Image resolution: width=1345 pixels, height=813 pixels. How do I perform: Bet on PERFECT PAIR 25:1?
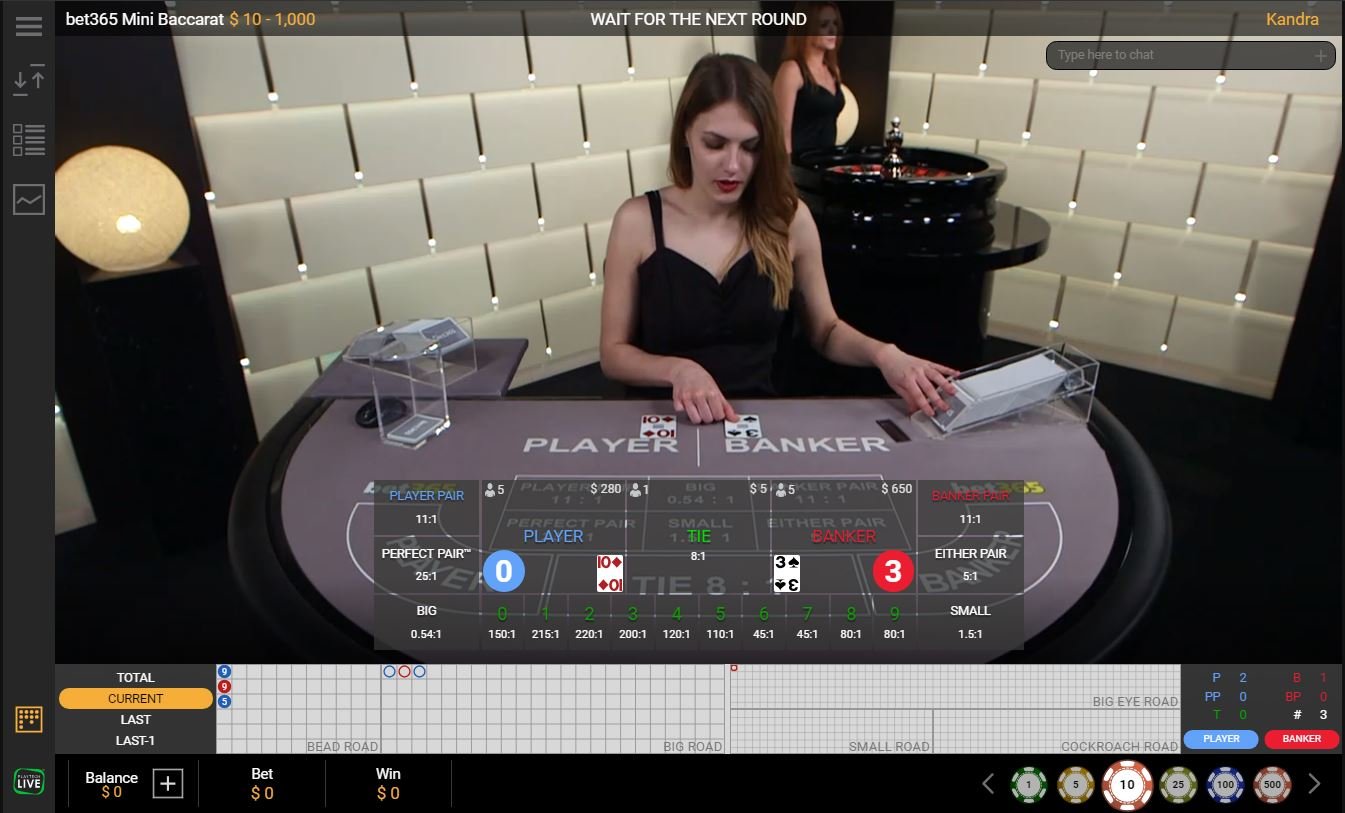click(x=427, y=565)
